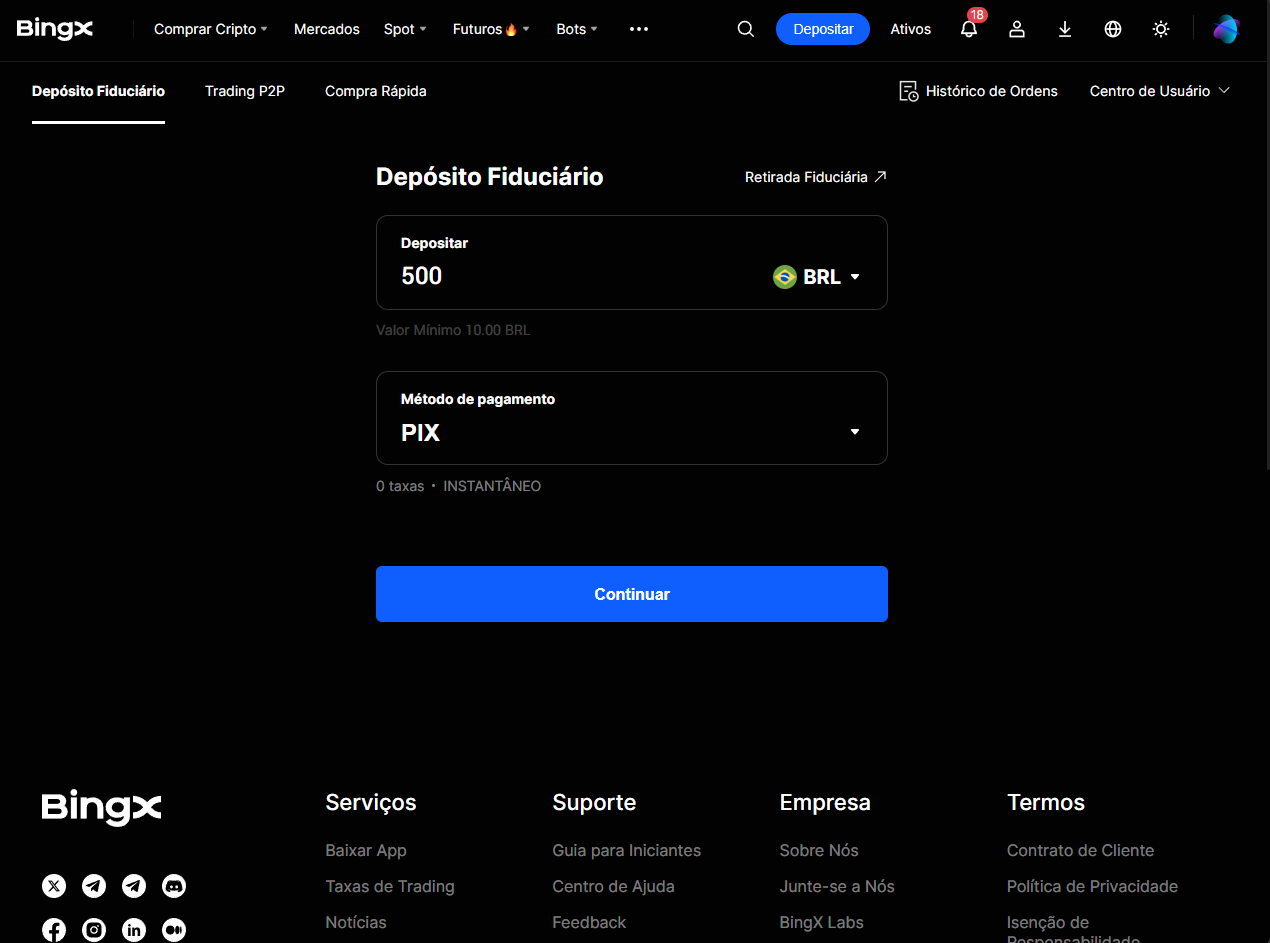Expand the Comprar Cripto menu

pyautogui.click(x=210, y=29)
